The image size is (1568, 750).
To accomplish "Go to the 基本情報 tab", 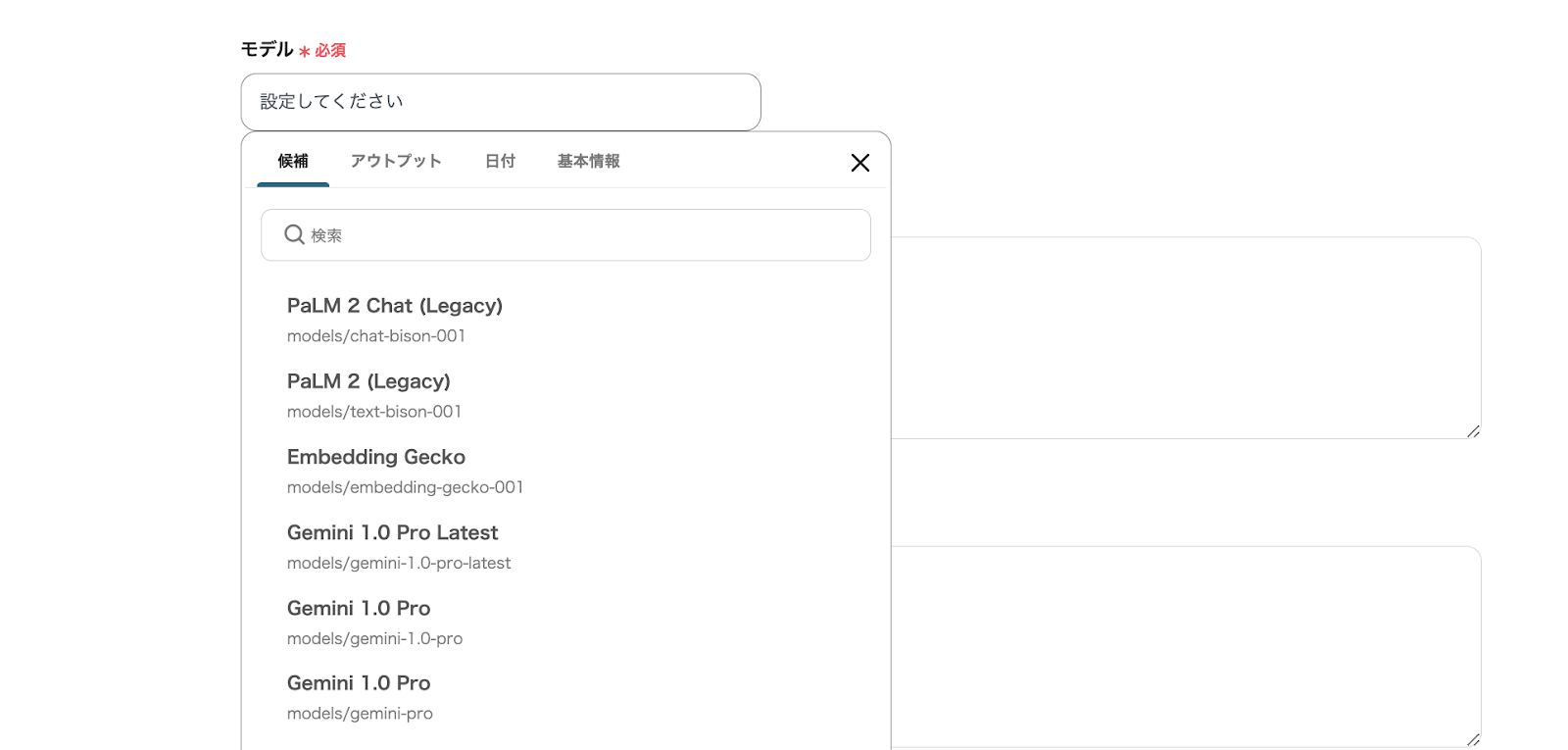I will click(589, 161).
